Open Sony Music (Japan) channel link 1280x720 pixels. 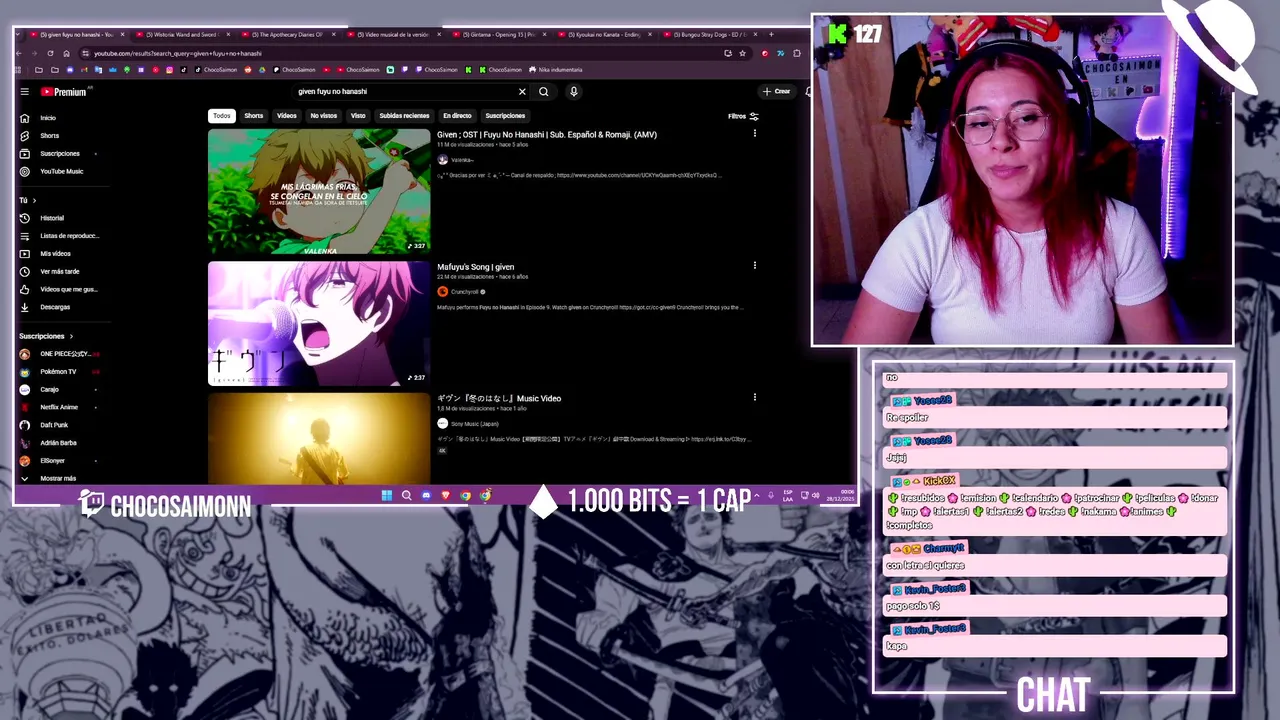(468, 424)
